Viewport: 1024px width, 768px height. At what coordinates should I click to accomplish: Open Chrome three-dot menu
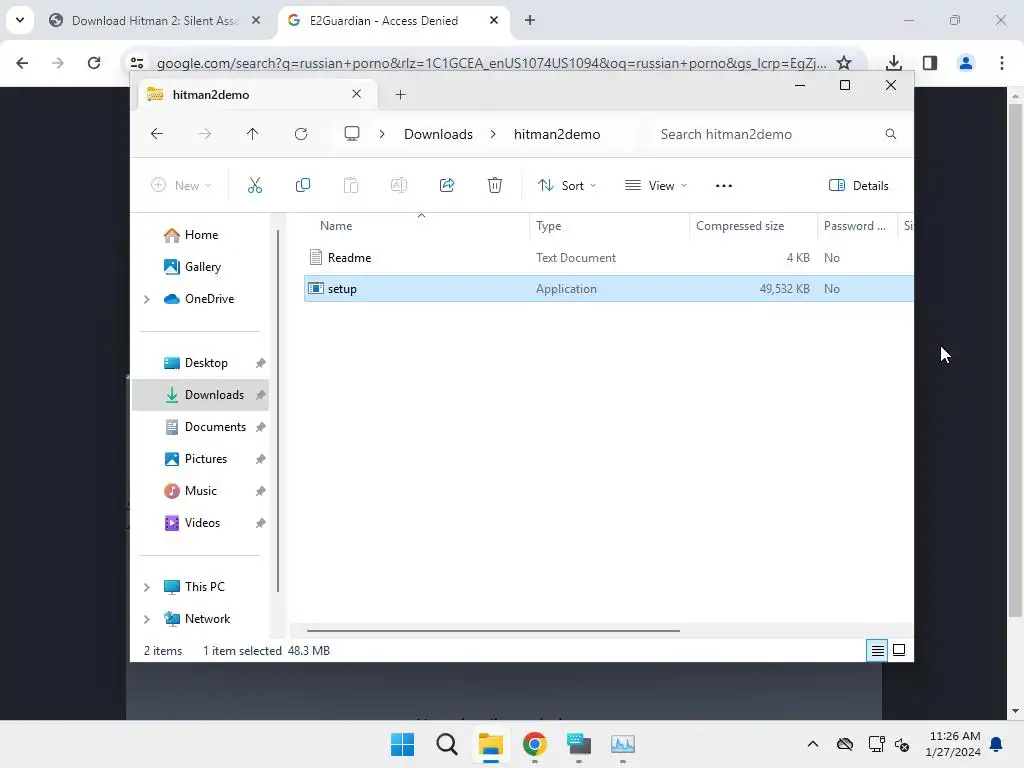click(1002, 63)
